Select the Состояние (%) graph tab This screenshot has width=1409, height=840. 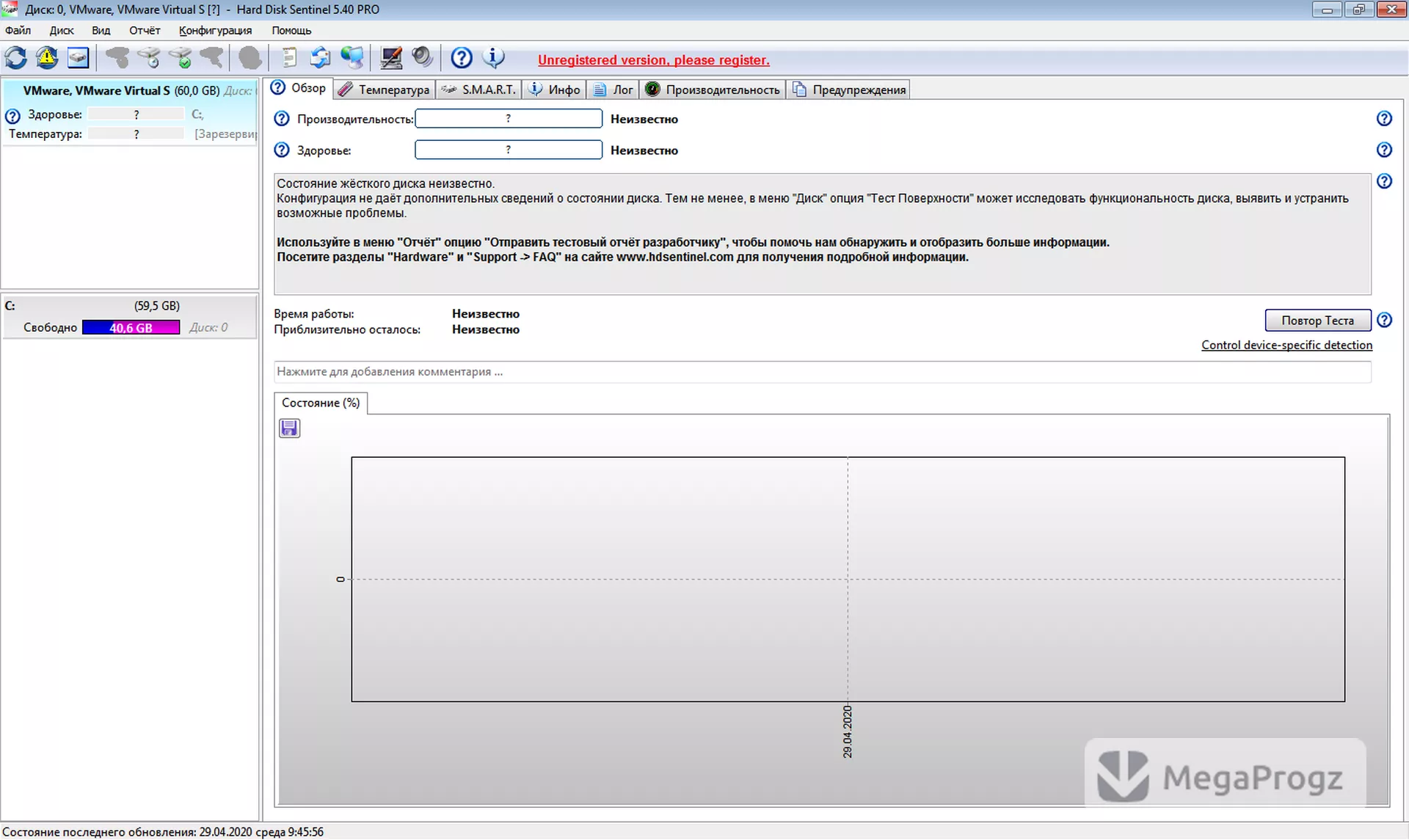321,403
